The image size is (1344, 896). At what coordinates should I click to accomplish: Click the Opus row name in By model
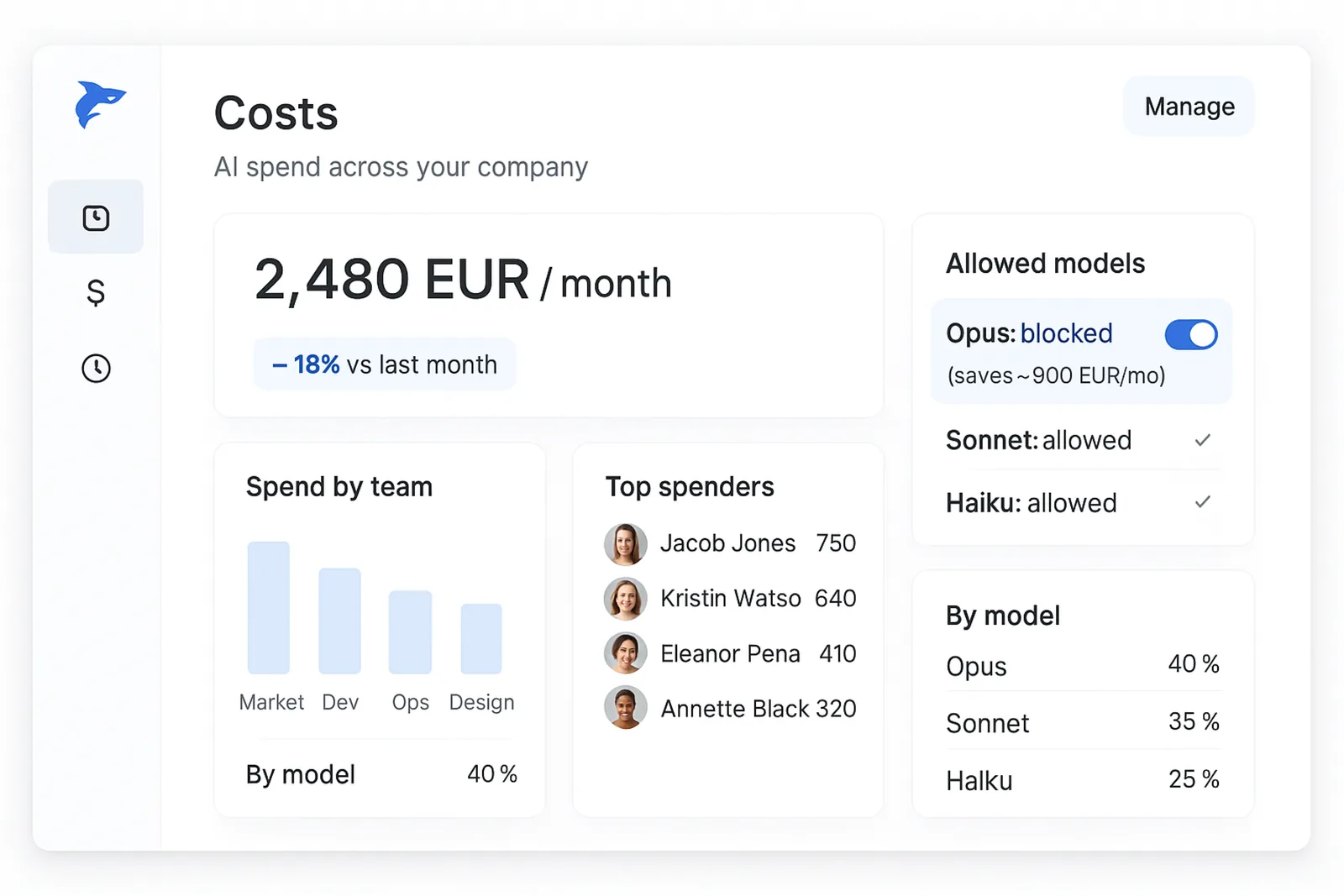pyautogui.click(x=976, y=667)
